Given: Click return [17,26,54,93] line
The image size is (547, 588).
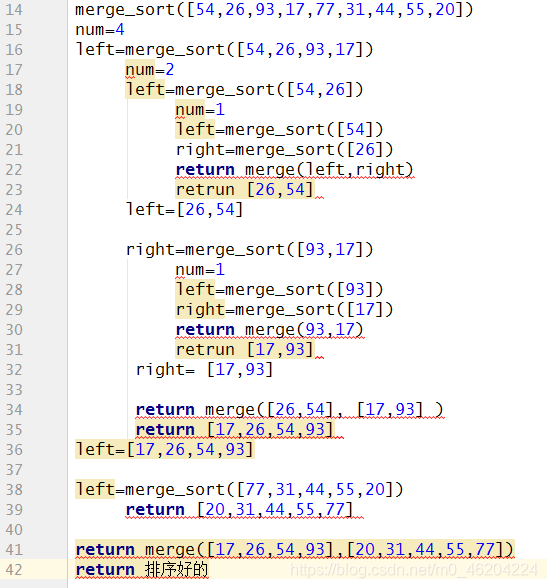Looking at the screenshot, I should pos(235,430).
